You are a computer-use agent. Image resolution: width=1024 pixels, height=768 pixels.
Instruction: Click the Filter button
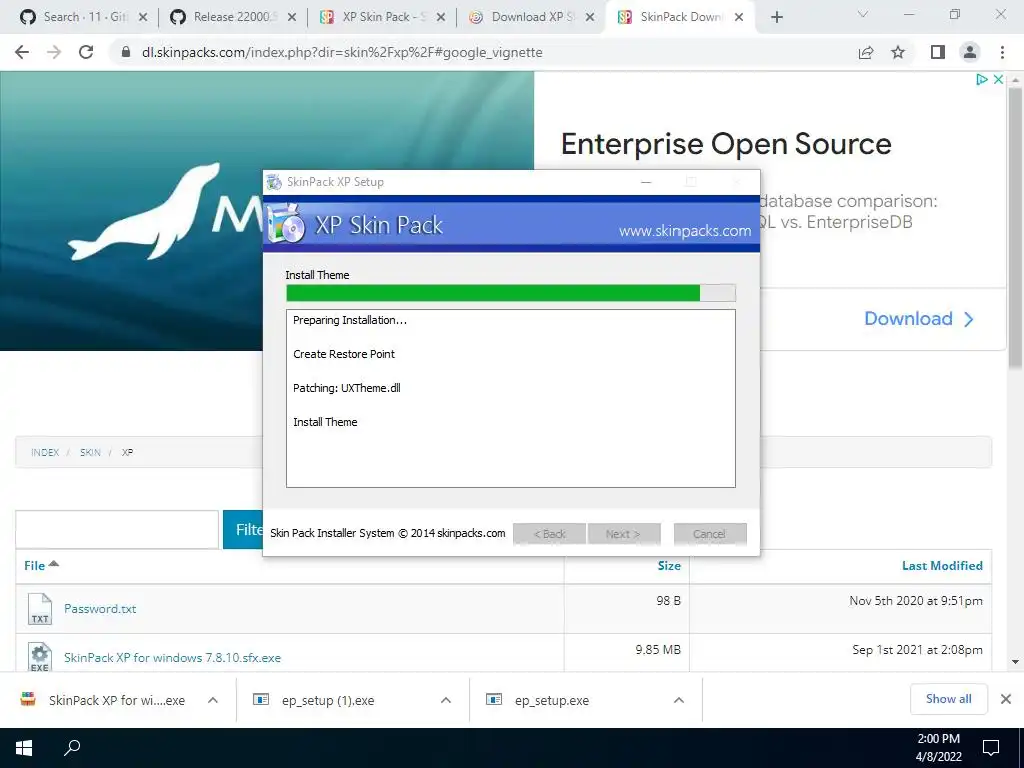point(243,530)
